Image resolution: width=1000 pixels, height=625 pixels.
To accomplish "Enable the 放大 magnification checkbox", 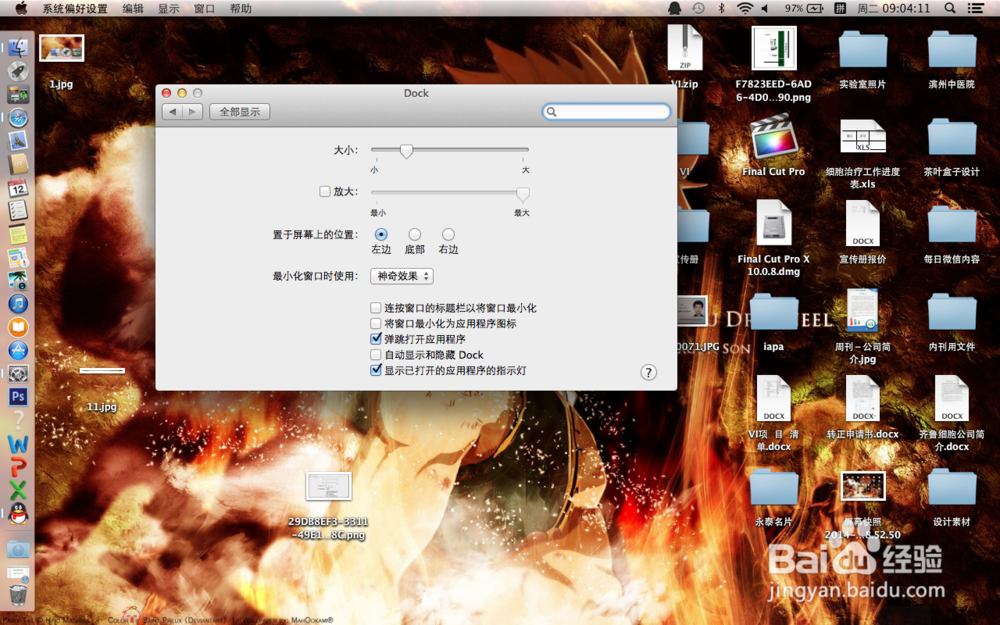I will pos(325,191).
